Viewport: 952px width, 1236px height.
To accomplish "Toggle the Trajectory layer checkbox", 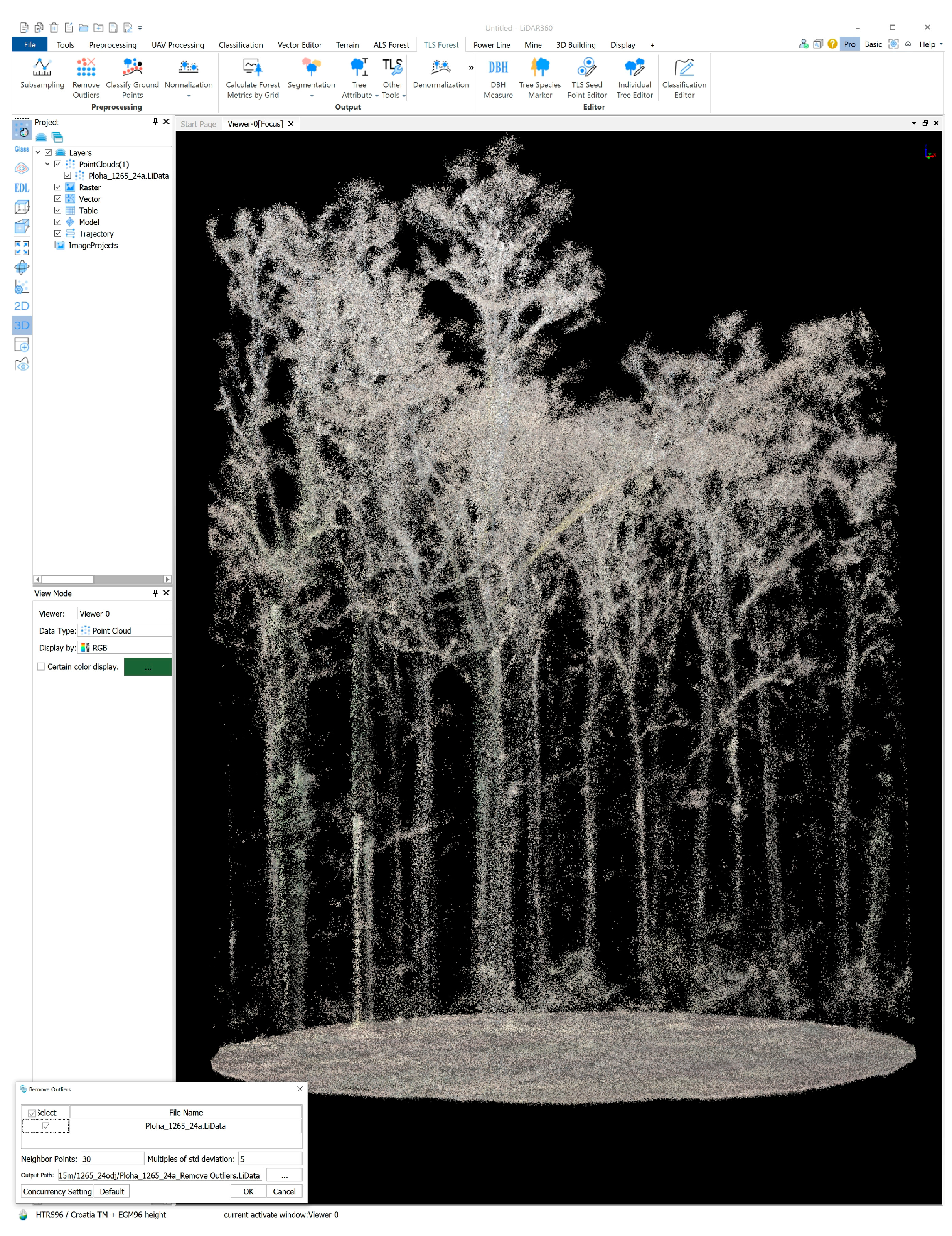I will coord(58,234).
